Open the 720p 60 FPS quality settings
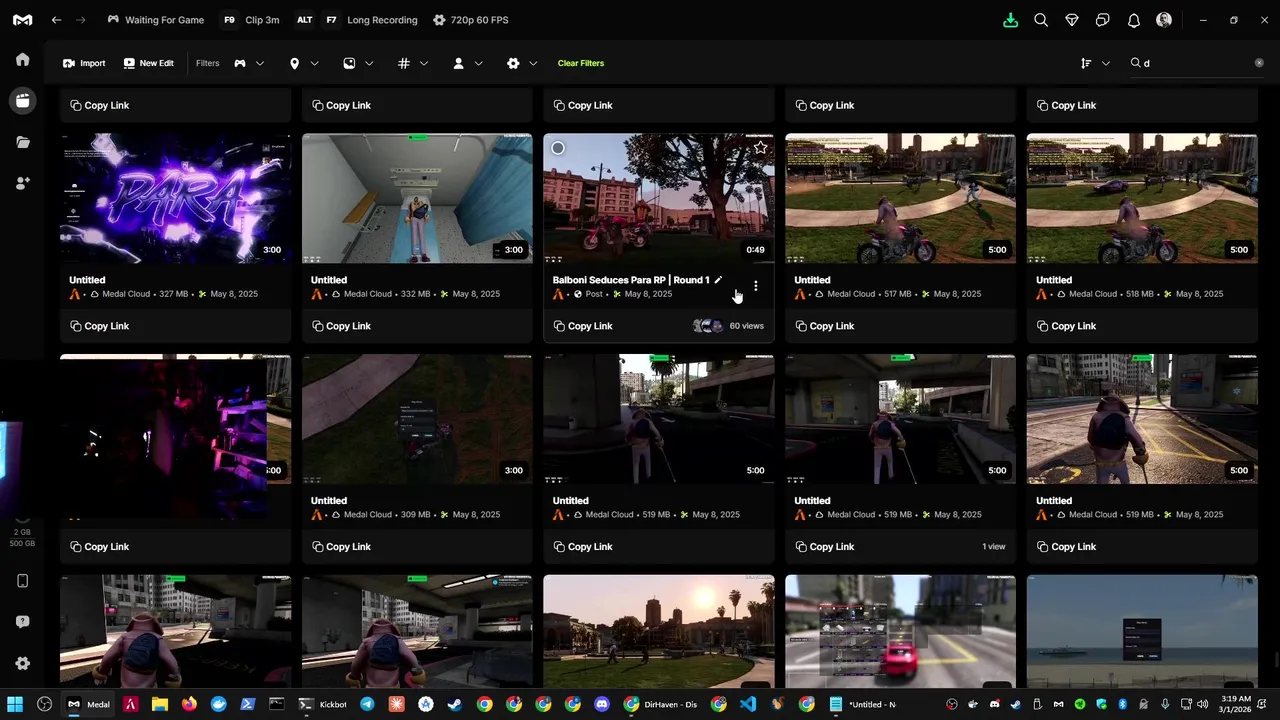This screenshot has height=720, width=1280. (x=471, y=20)
